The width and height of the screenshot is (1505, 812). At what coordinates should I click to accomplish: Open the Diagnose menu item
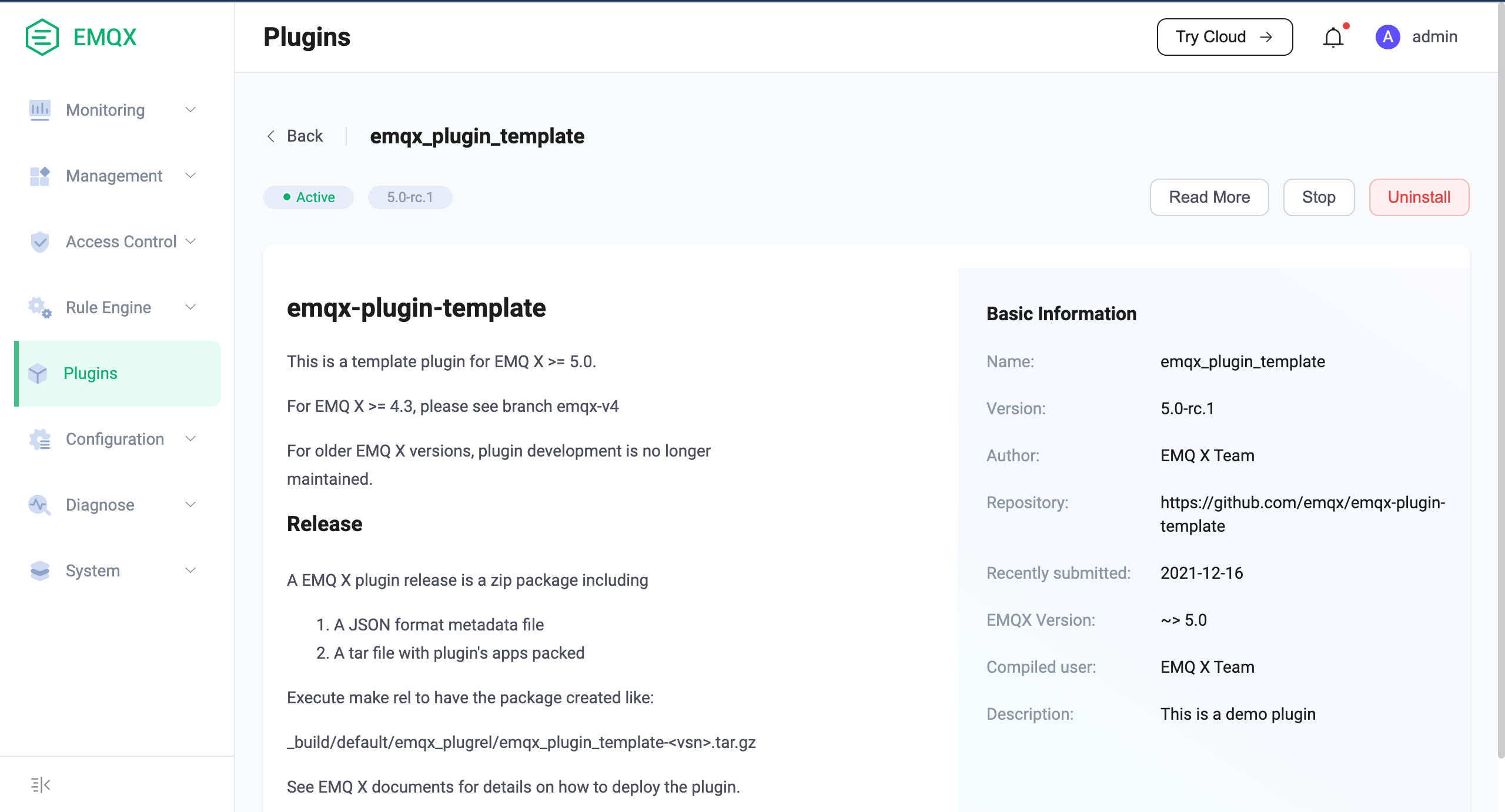pos(118,505)
